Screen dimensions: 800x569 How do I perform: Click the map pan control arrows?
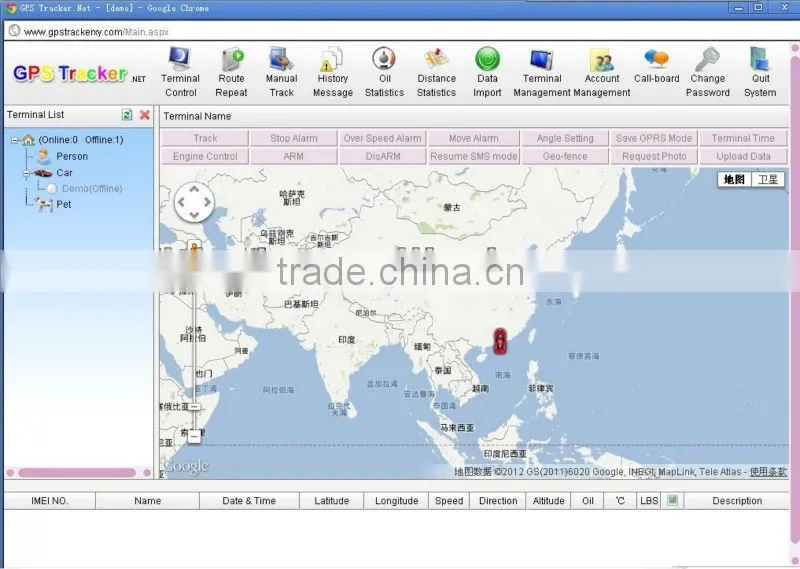[194, 202]
